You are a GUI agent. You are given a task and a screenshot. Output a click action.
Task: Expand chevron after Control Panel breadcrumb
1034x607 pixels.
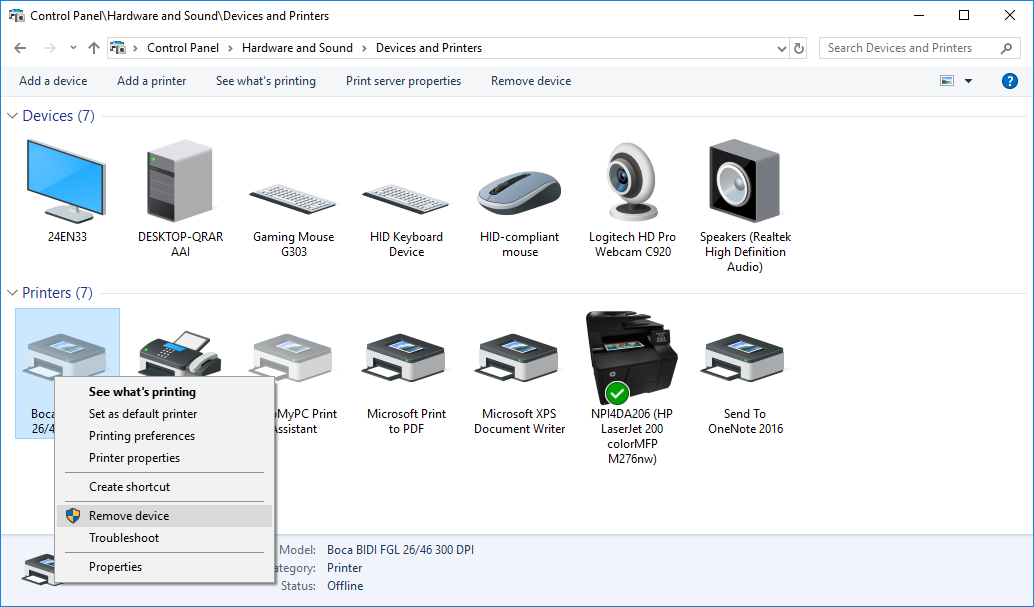coord(231,48)
